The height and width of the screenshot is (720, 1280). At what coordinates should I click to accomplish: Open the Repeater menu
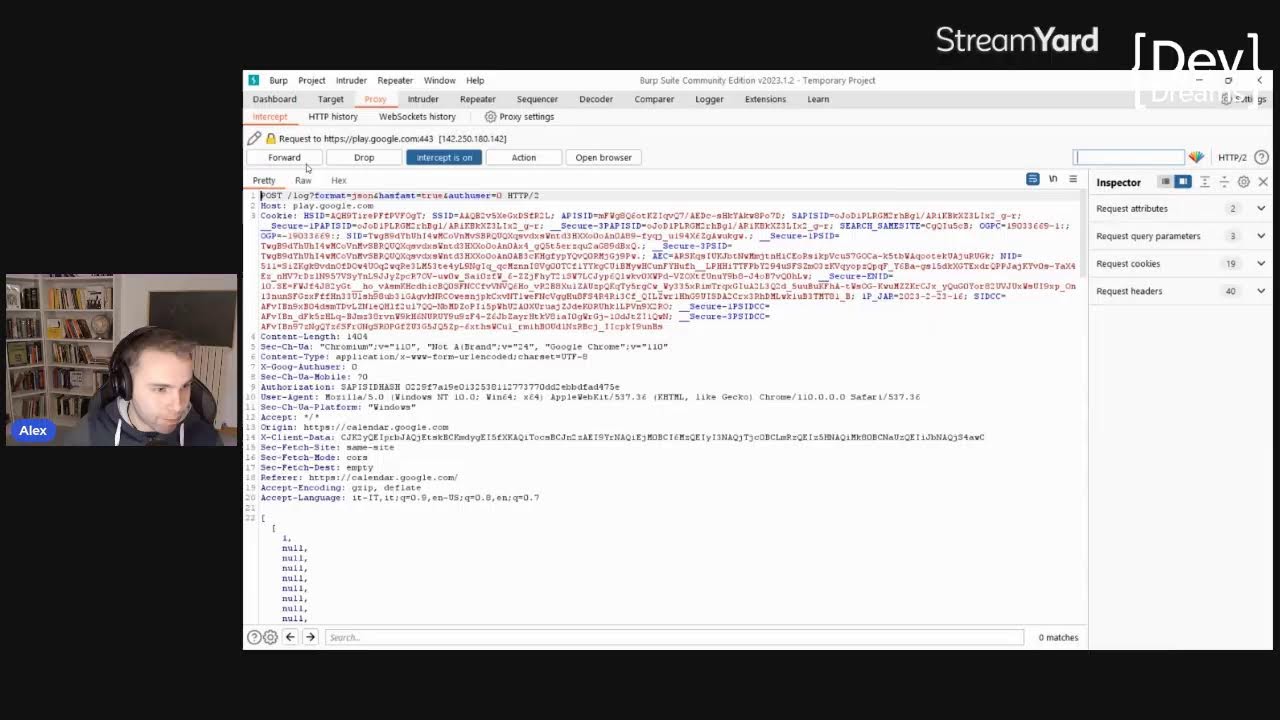(395, 80)
